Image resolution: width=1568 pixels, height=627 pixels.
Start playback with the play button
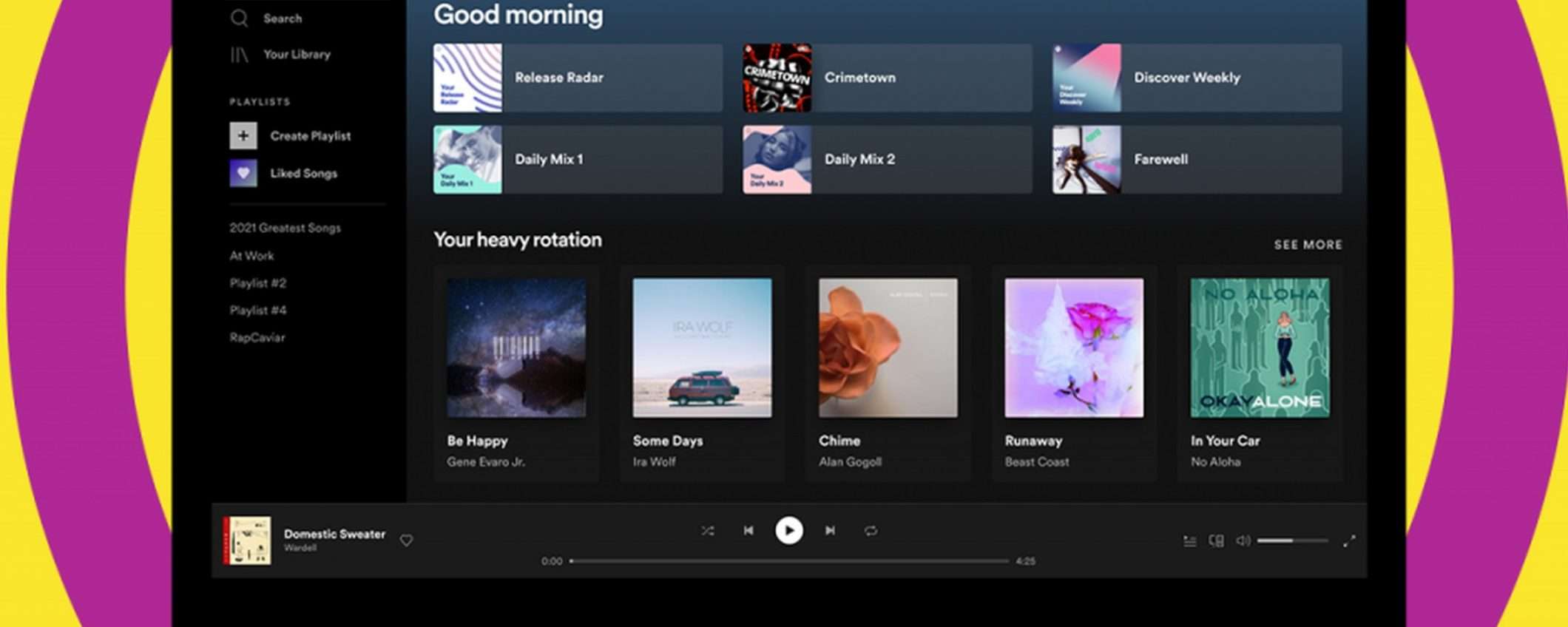pyautogui.click(x=789, y=530)
